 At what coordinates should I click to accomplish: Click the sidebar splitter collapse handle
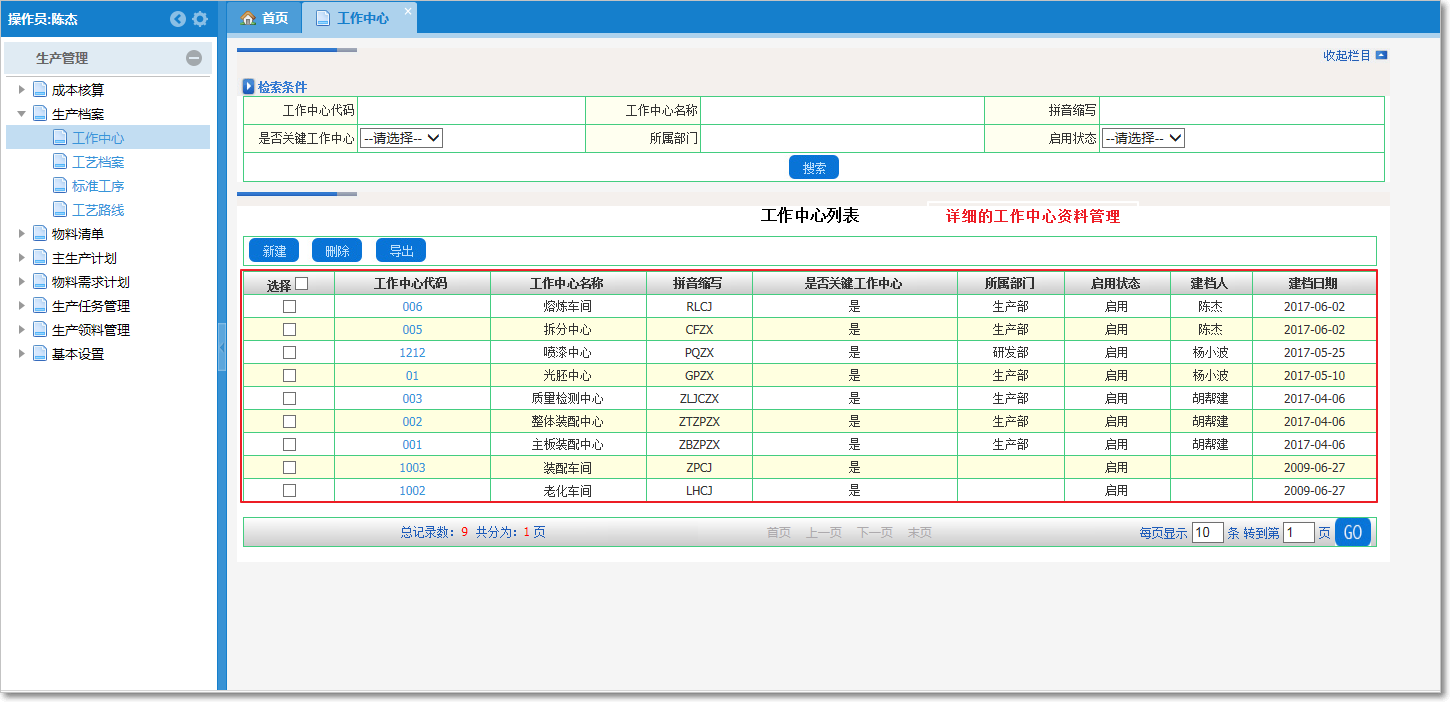tap(222, 347)
